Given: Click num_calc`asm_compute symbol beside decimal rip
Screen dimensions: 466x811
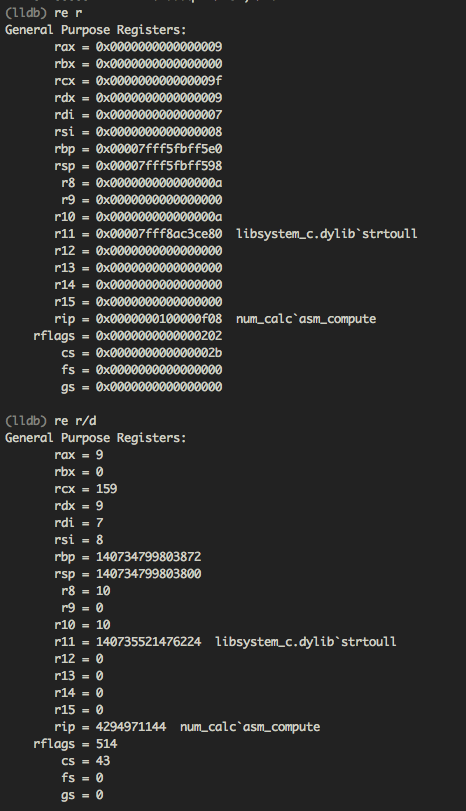Looking at the screenshot, I should tap(250, 727).
